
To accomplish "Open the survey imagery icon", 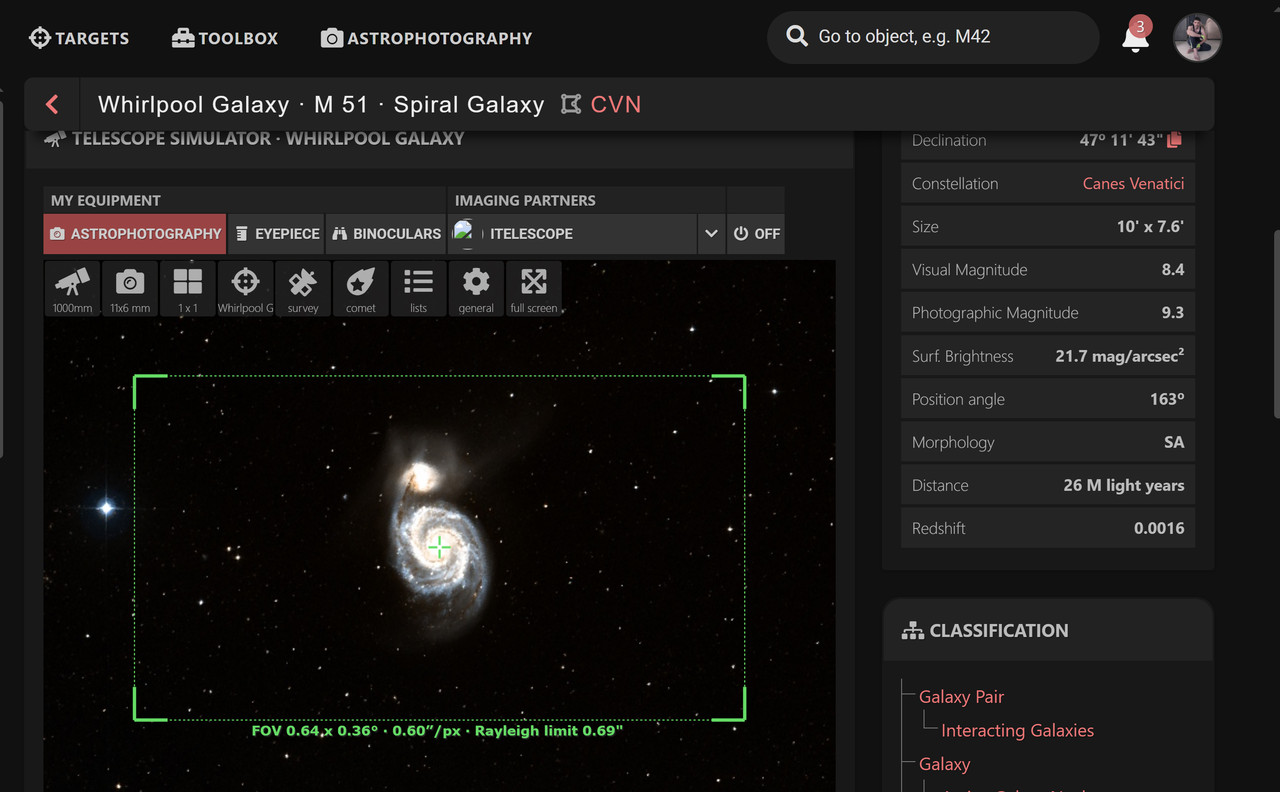I will [x=303, y=288].
